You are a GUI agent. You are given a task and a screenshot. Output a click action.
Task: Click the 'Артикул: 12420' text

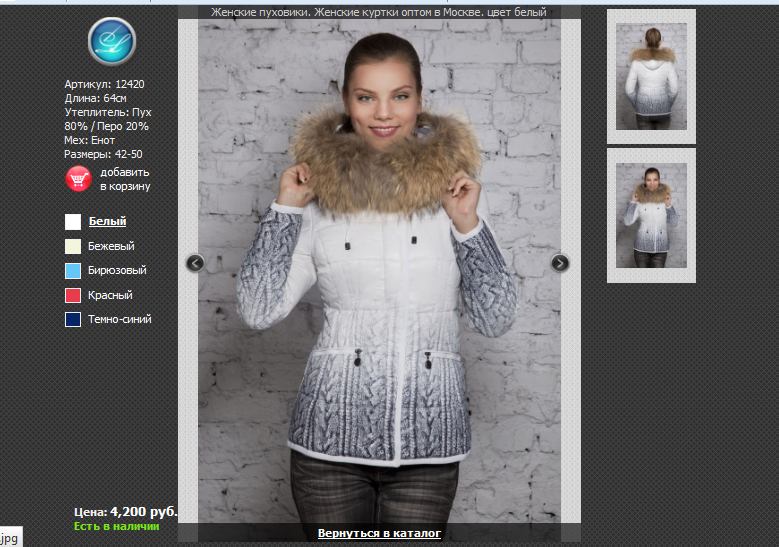click(x=104, y=84)
